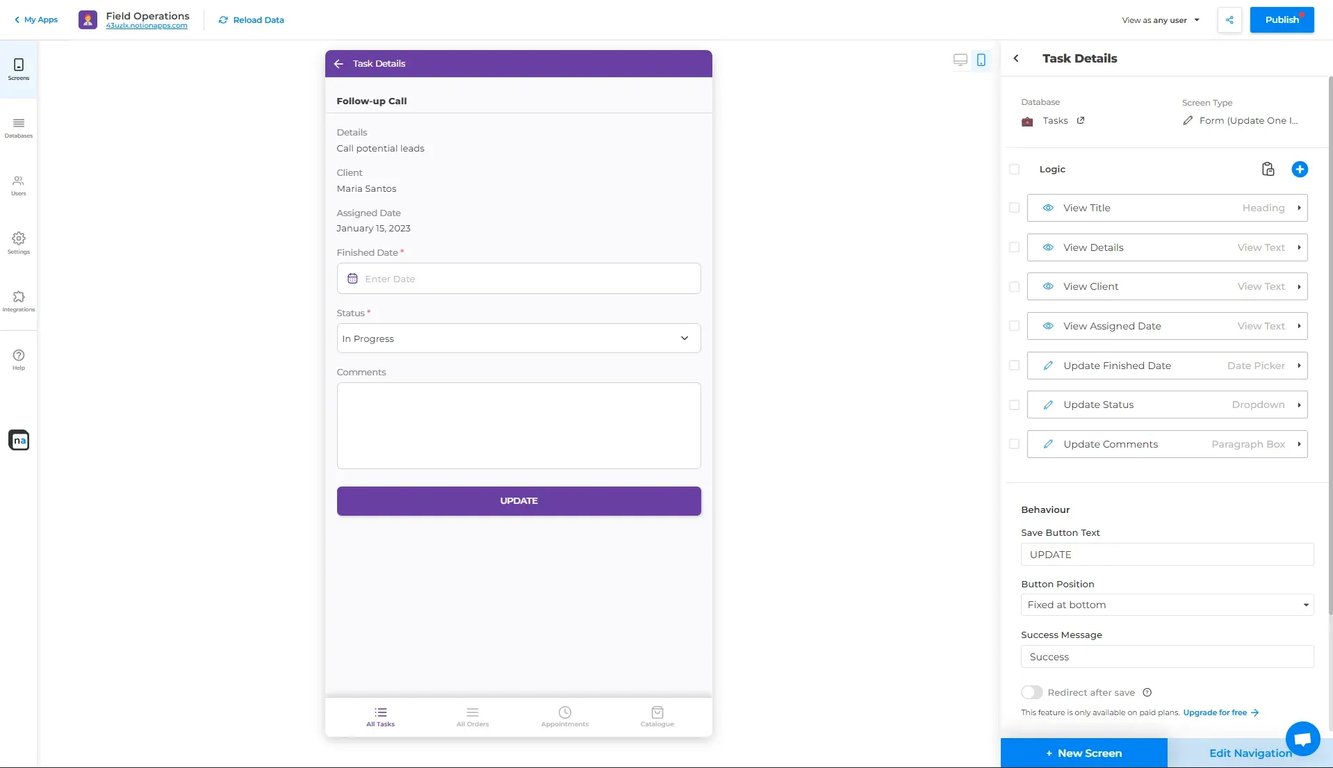Screen dimensions: 1333x768
Task: Click the purple UPDATE button
Action: [x=518, y=501]
